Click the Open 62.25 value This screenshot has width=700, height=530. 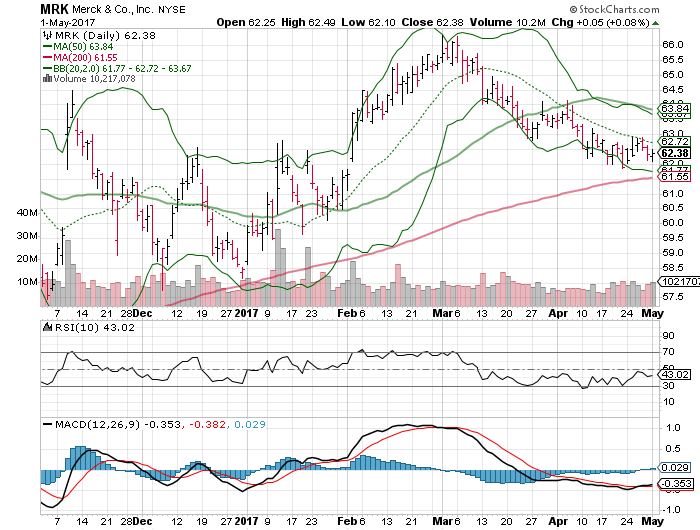246,22
